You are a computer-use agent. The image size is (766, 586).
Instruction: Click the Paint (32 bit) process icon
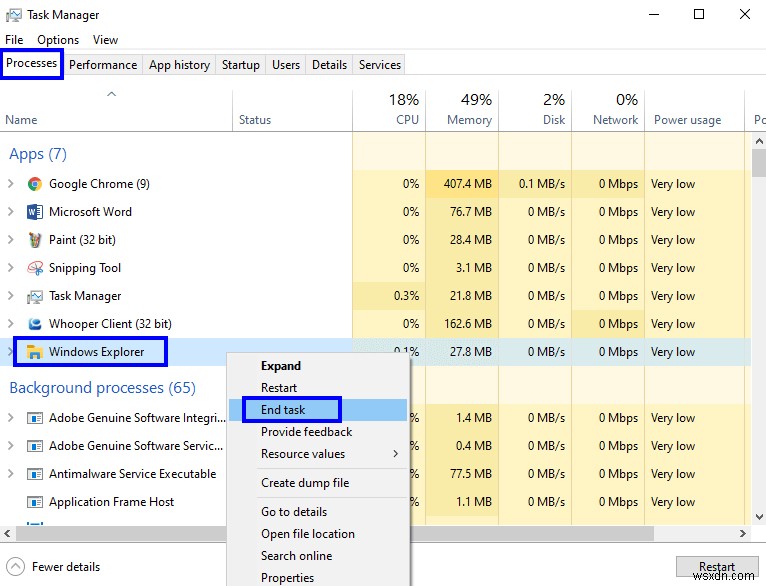(35, 240)
